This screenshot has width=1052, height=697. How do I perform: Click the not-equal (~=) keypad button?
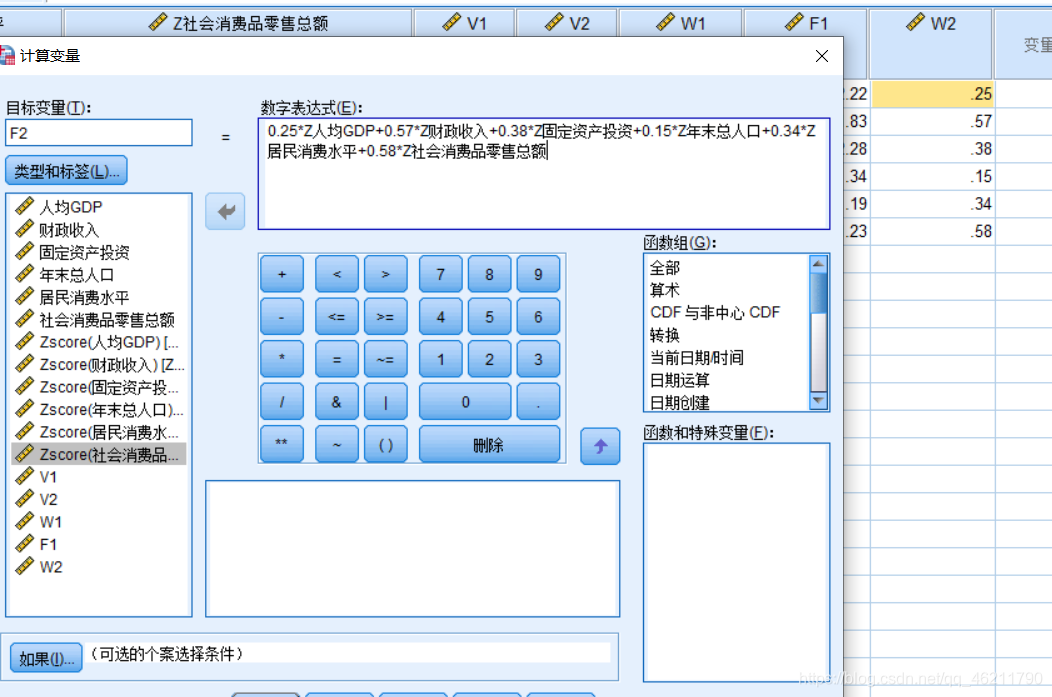[x=385, y=359]
